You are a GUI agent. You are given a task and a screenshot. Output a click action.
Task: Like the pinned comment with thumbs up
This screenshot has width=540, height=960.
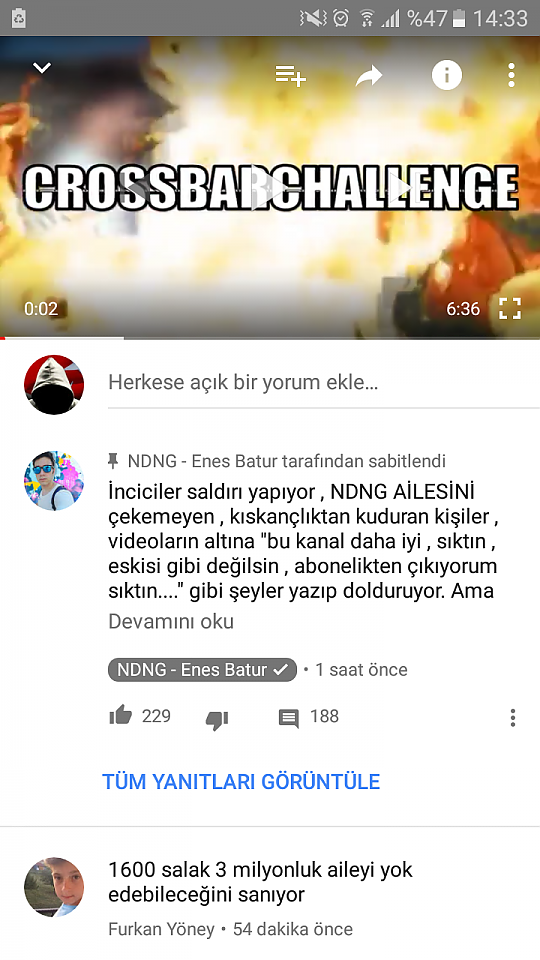(121, 715)
